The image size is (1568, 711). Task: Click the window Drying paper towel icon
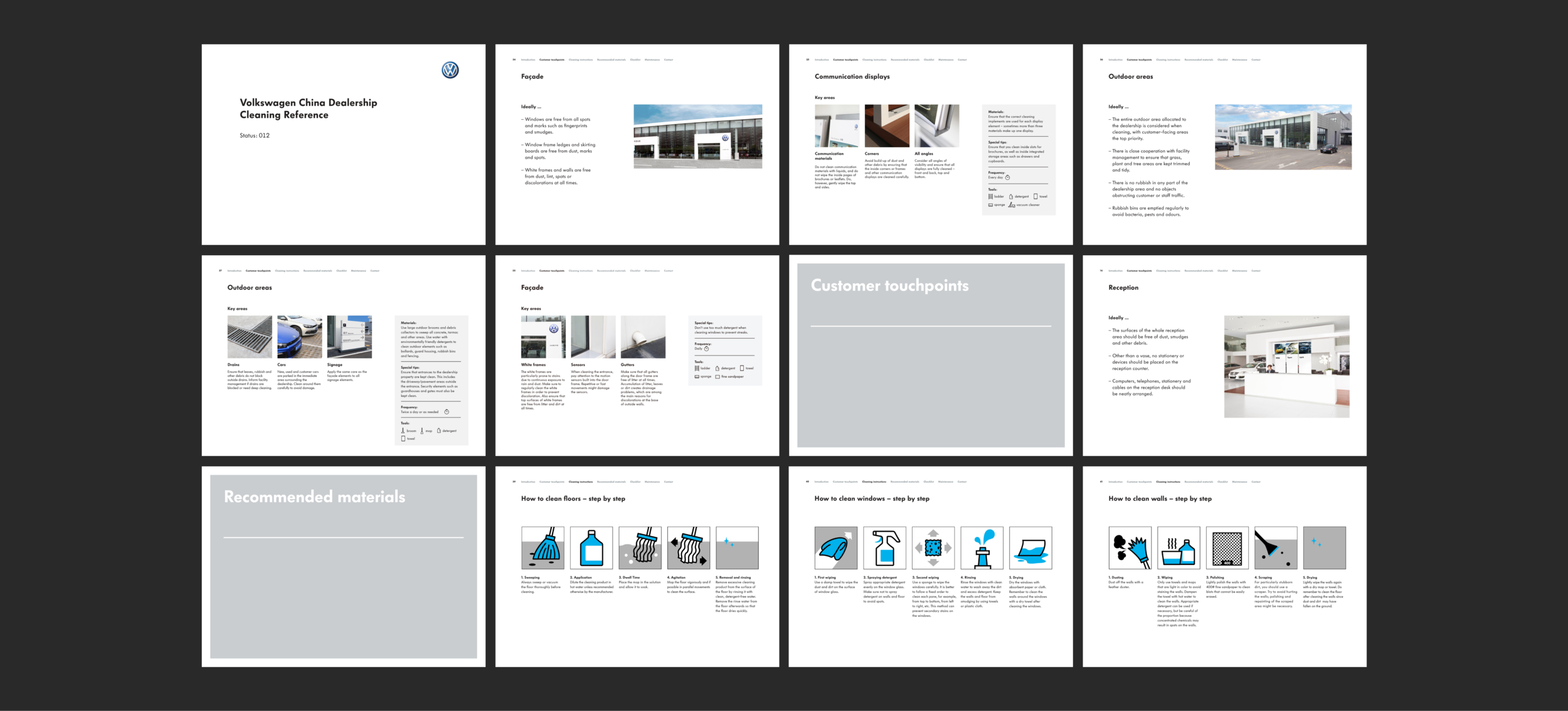coord(1030,548)
